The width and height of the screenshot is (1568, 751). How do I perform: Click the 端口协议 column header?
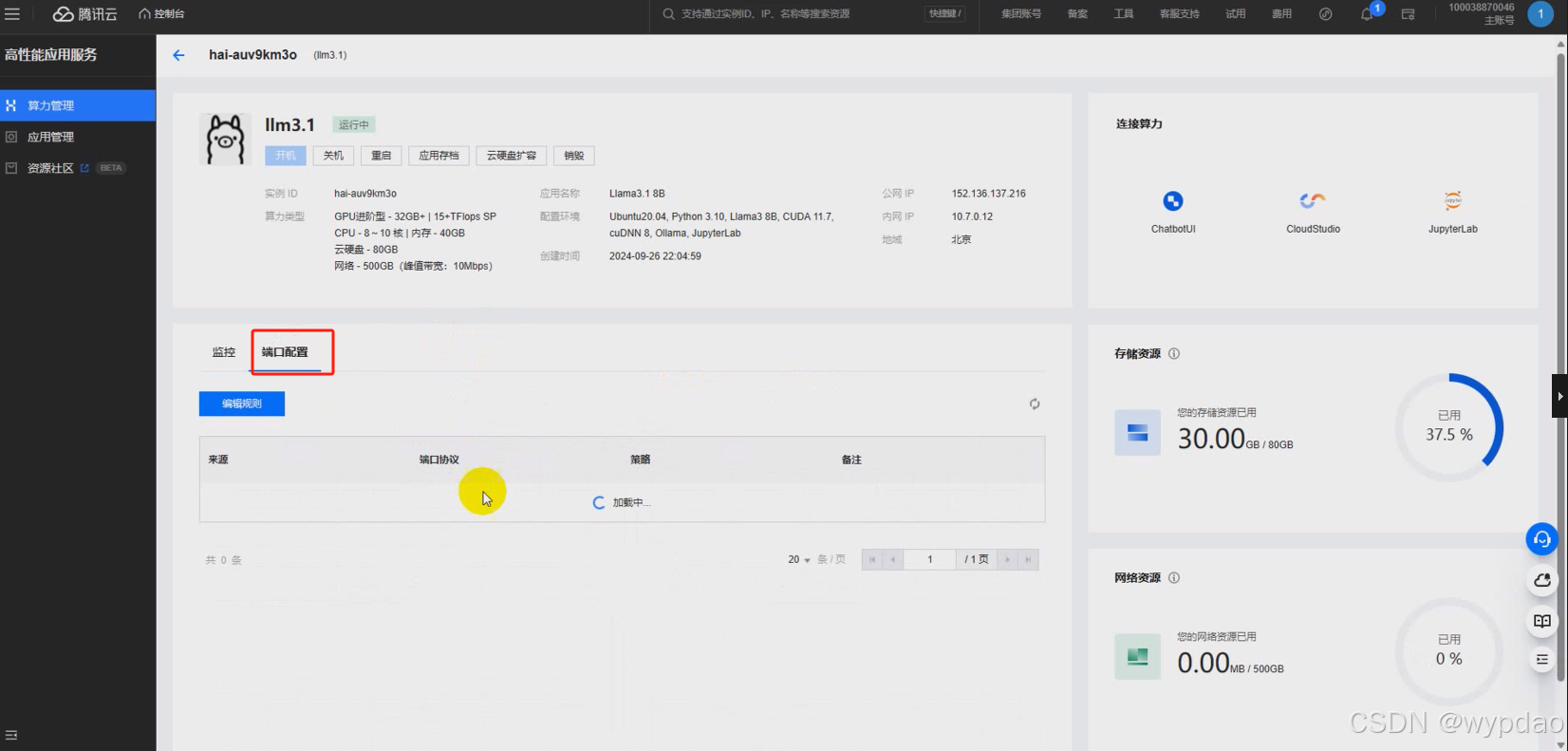point(439,460)
